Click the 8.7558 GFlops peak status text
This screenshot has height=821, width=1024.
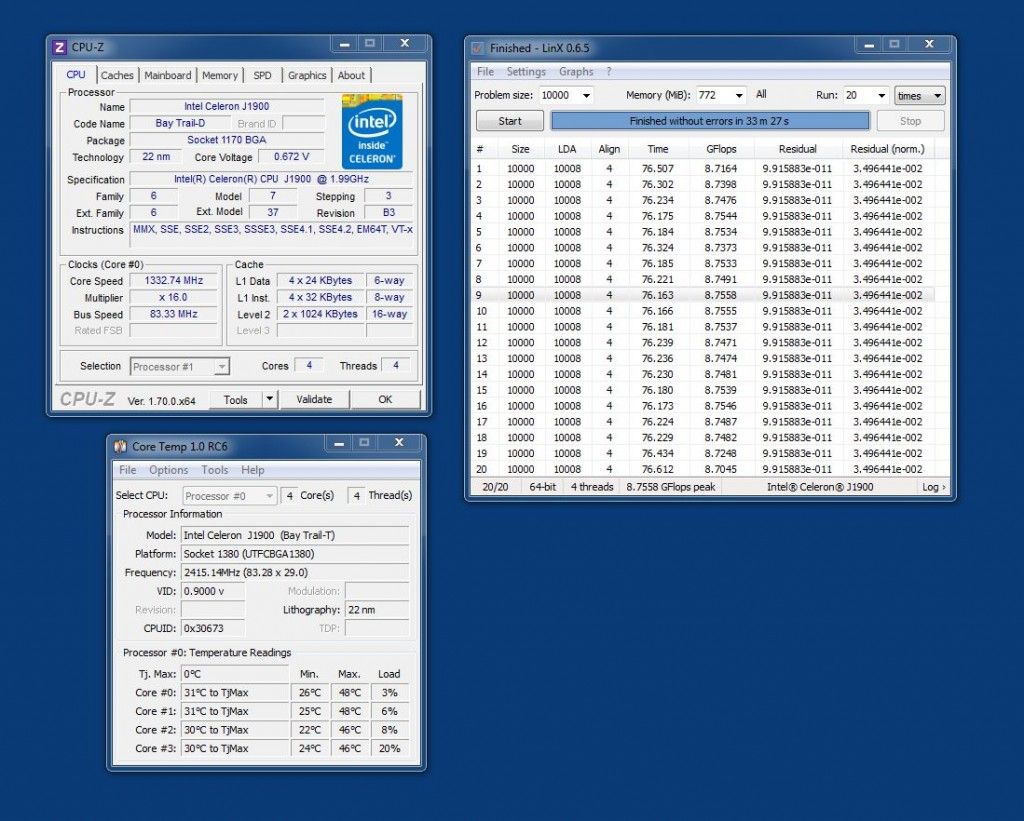click(671, 487)
